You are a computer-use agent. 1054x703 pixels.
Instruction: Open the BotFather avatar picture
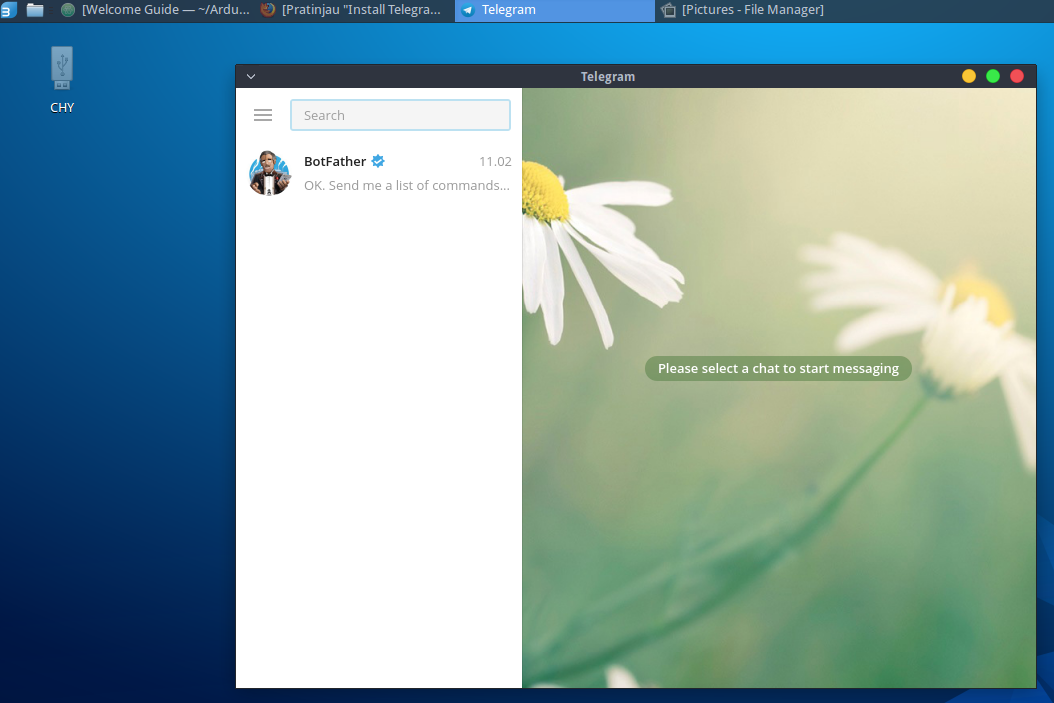(x=270, y=173)
